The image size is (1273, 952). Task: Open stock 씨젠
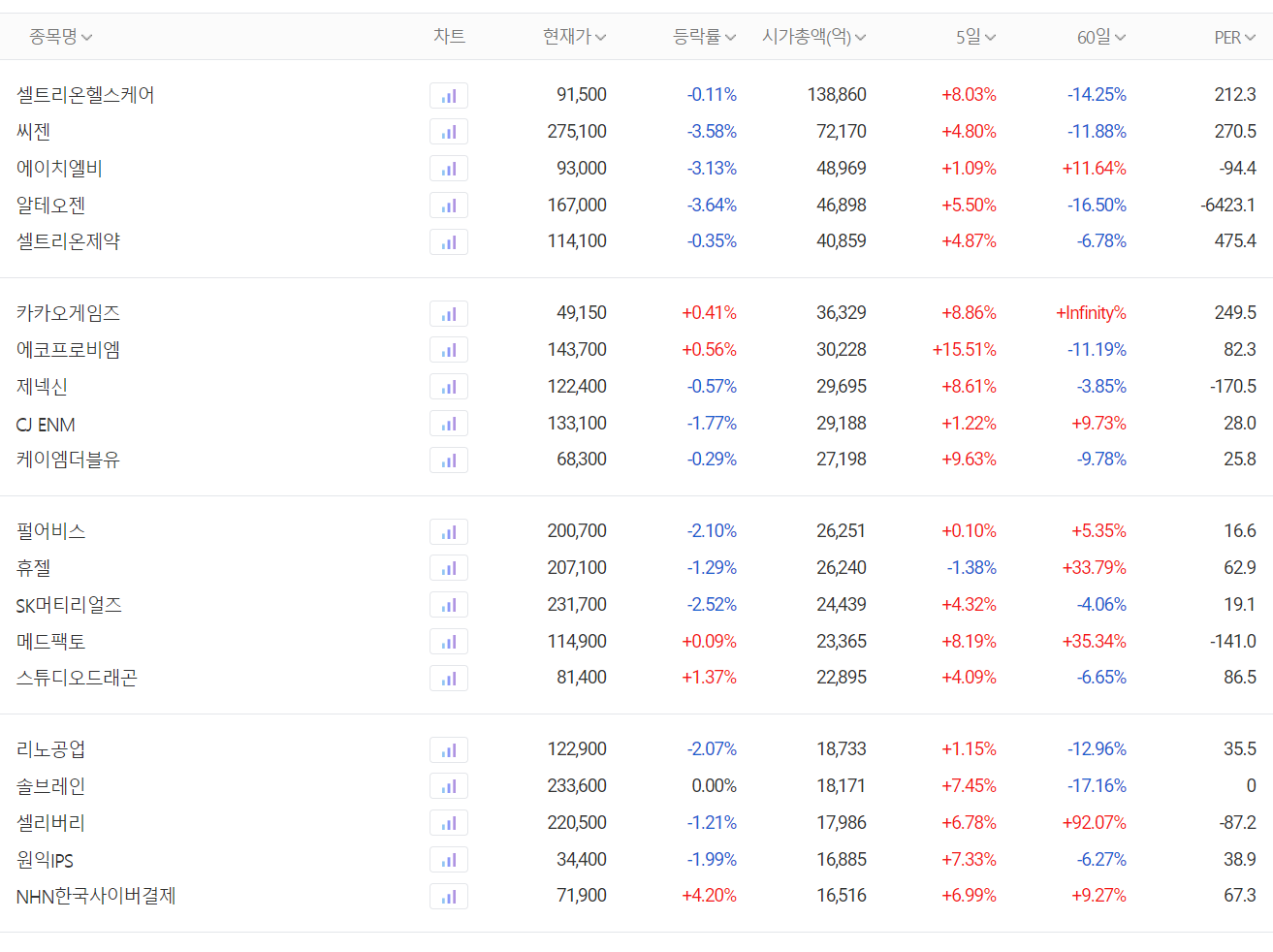33,132
